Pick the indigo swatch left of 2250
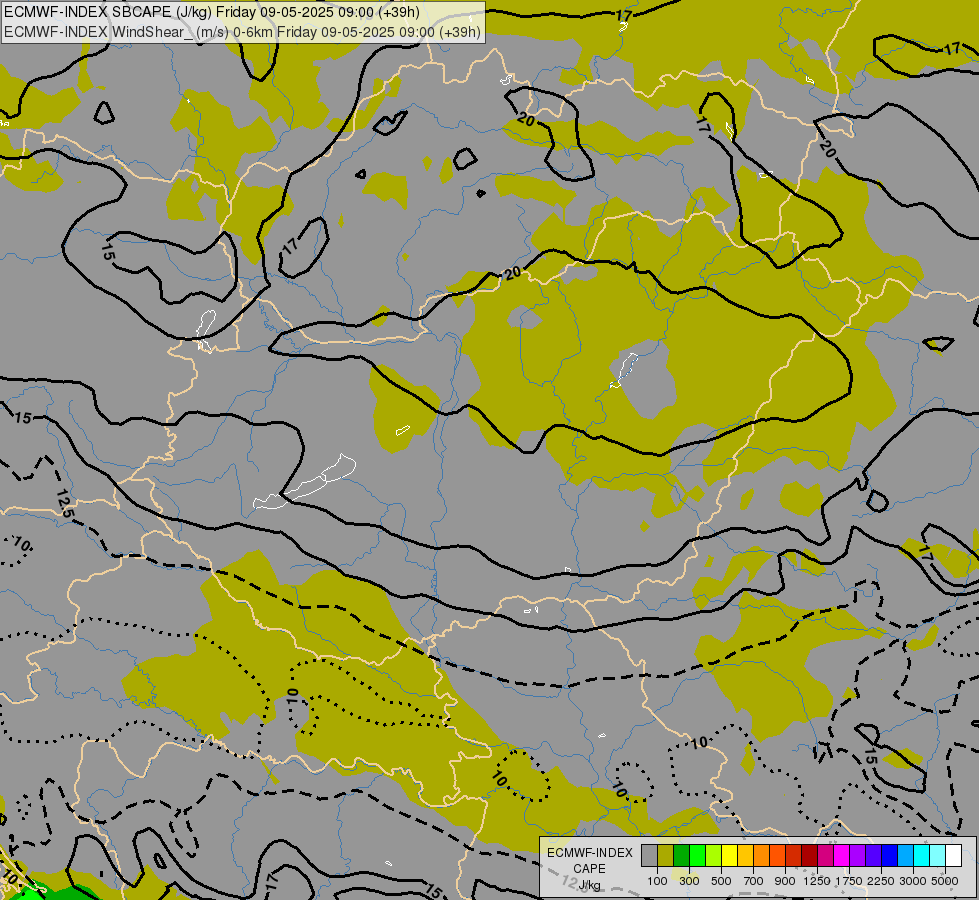This screenshot has height=900, width=979. click(873, 855)
